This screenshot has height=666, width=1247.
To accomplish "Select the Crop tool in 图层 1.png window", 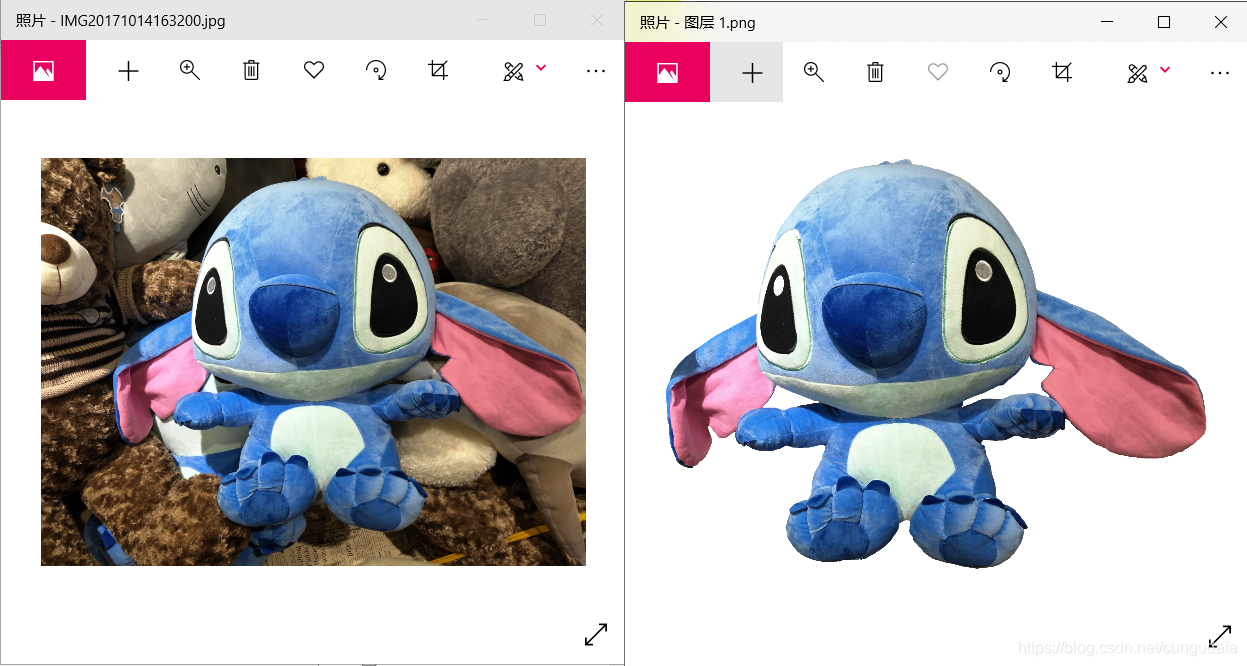I will pyautogui.click(x=1062, y=72).
